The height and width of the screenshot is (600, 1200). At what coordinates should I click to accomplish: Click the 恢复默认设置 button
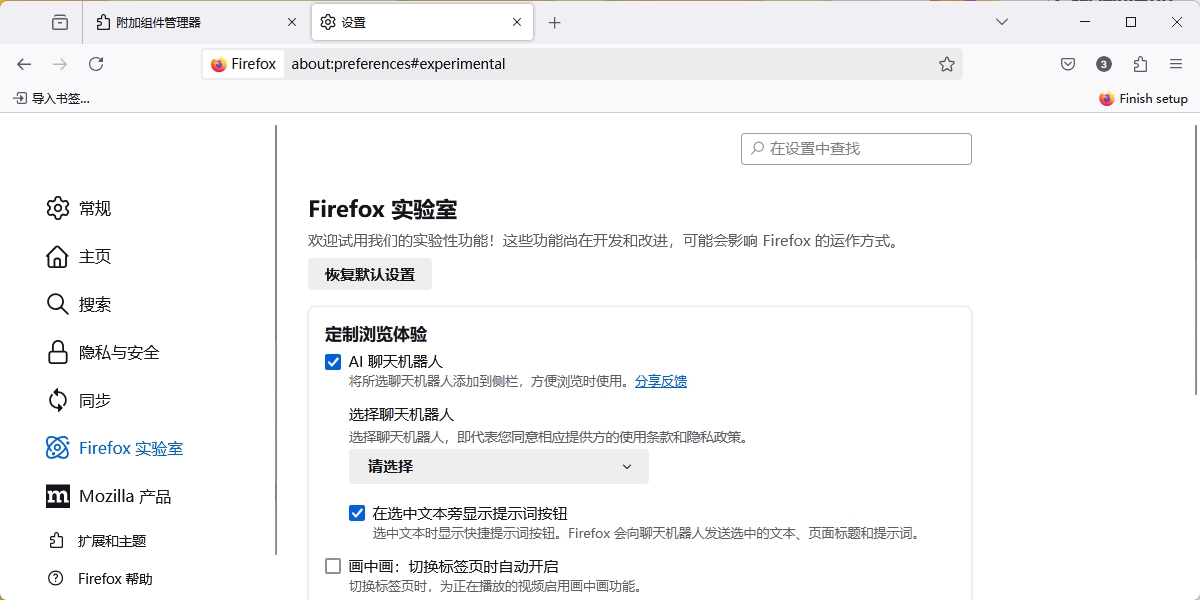[x=369, y=275]
